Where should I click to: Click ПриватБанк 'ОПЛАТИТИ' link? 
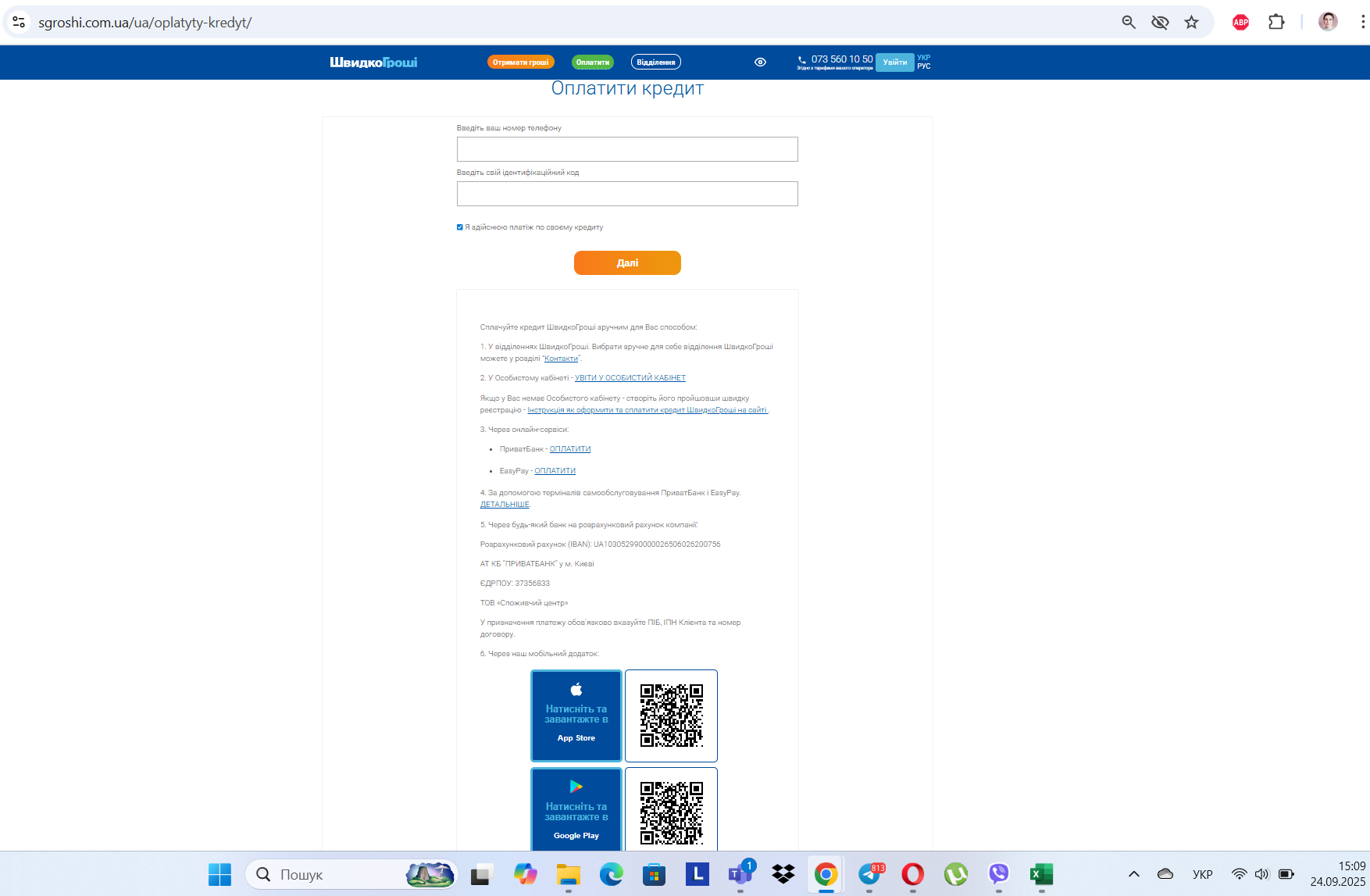(x=570, y=449)
